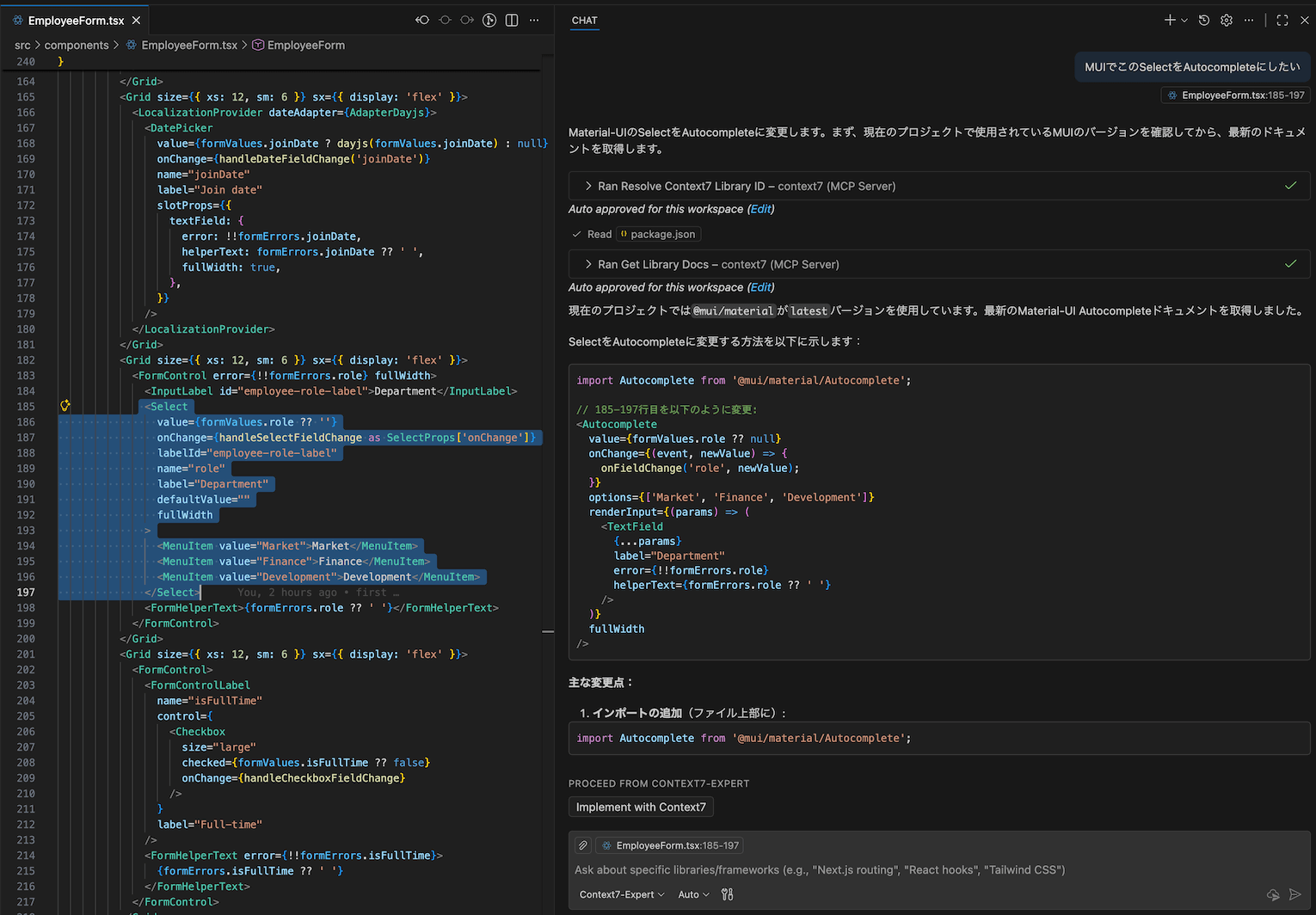1316x915 pixels.
Task: Click the Implement with Context7 button
Action: pyautogui.click(x=641, y=807)
